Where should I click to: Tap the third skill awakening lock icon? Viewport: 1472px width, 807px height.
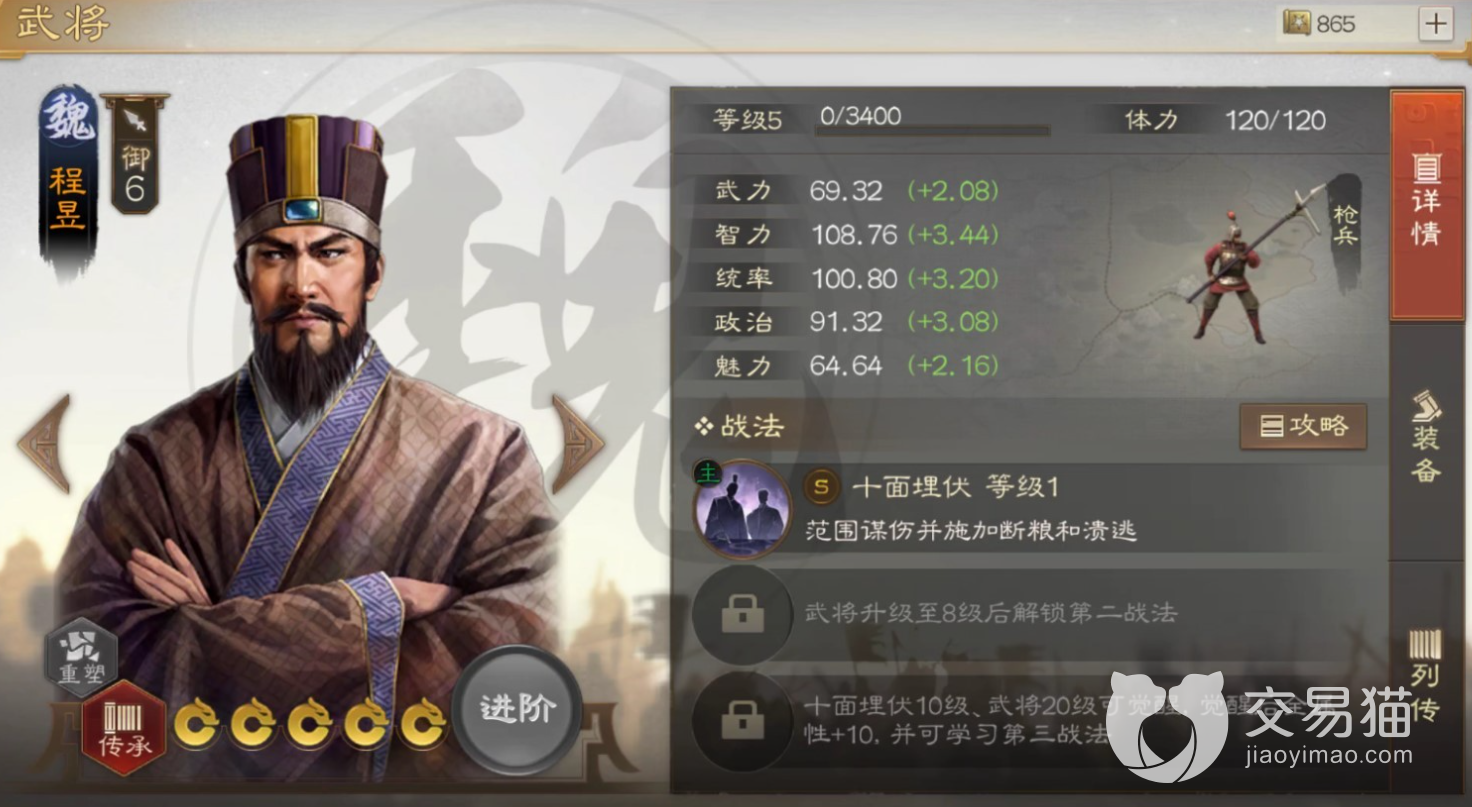(x=742, y=720)
